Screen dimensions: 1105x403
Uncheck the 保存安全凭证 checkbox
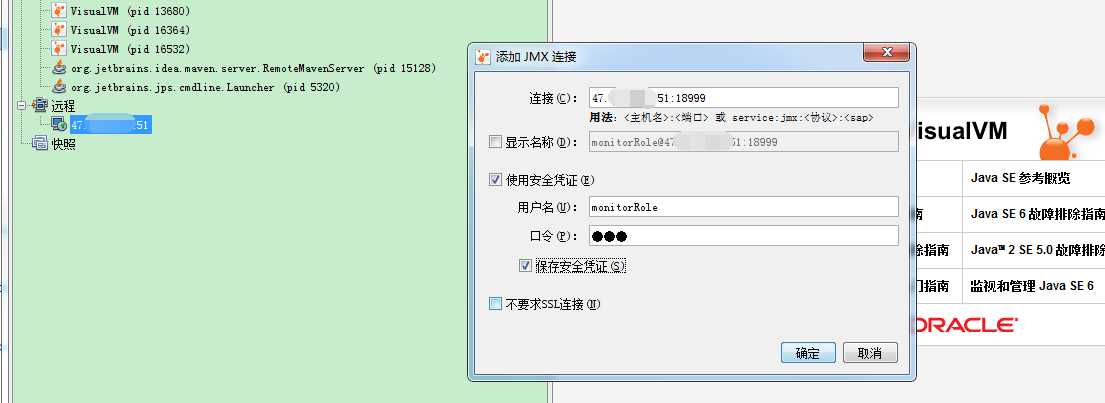[525, 266]
